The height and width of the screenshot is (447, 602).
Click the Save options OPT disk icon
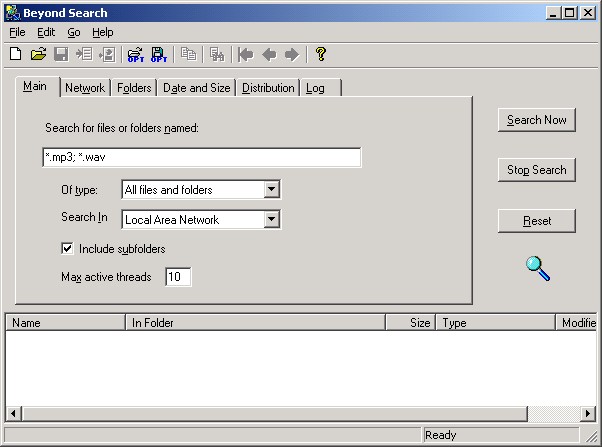(159, 55)
